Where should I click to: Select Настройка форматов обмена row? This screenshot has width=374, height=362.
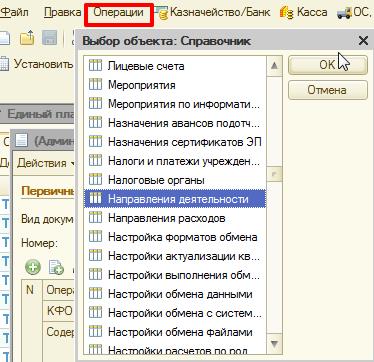point(175,237)
